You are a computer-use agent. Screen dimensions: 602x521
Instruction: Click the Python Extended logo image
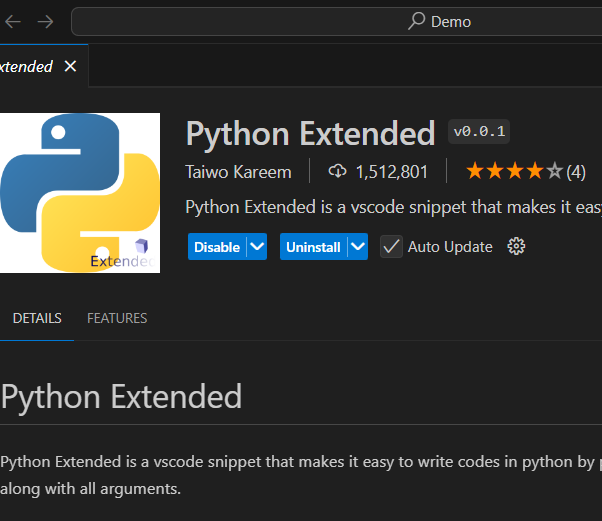pos(80,193)
